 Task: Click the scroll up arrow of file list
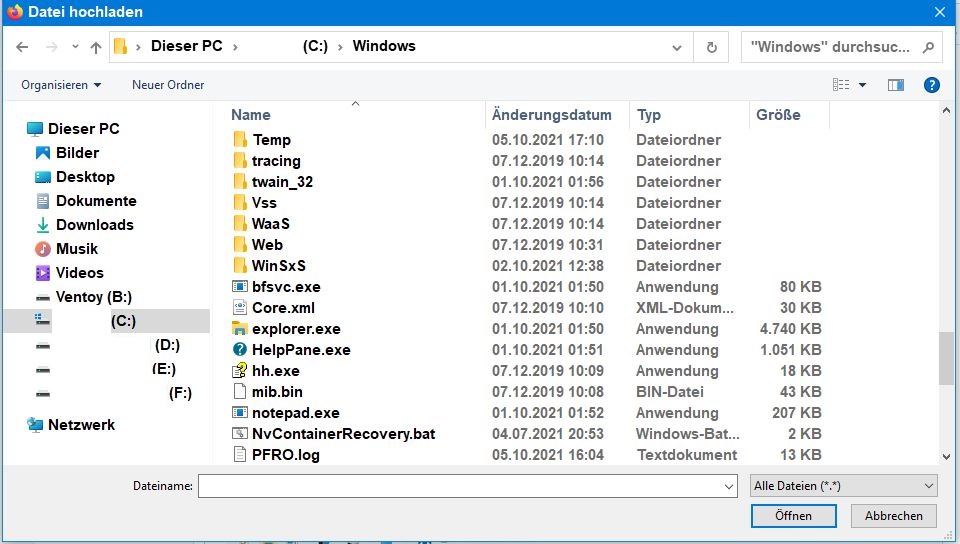tap(946, 111)
